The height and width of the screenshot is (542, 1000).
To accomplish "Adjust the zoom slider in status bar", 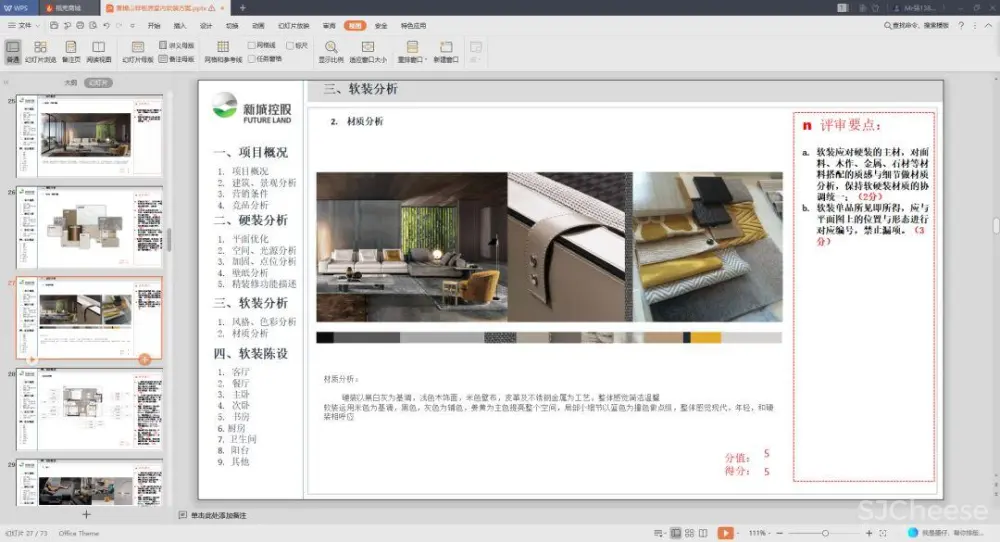I will (825, 534).
